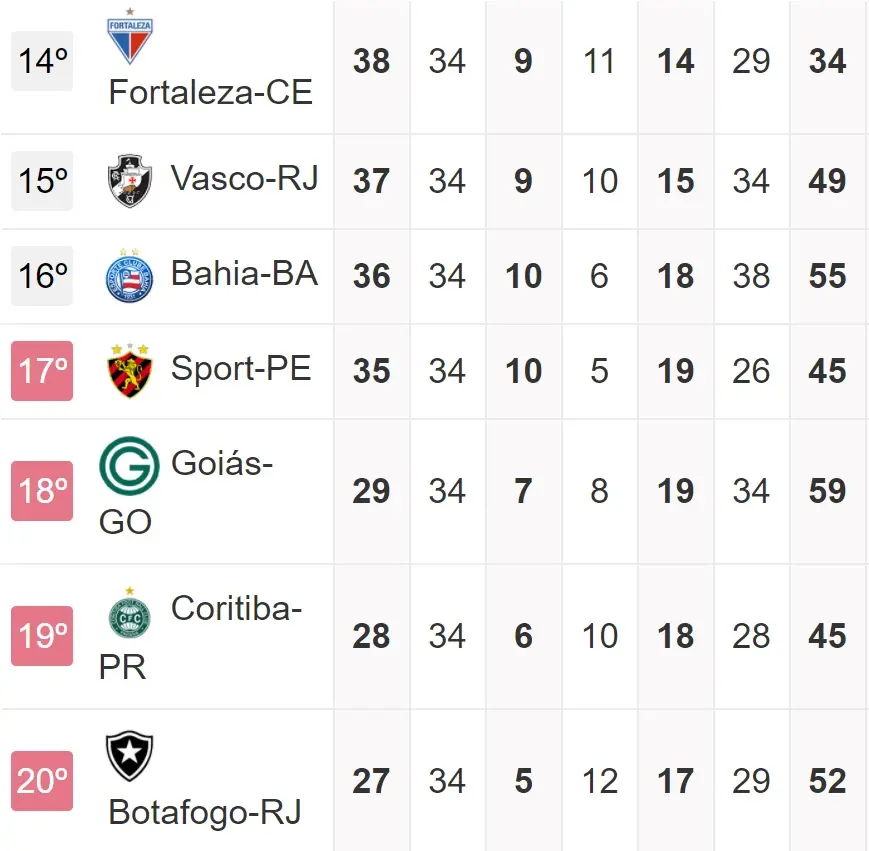Click the Bahia-BA club crest

point(130,277)
